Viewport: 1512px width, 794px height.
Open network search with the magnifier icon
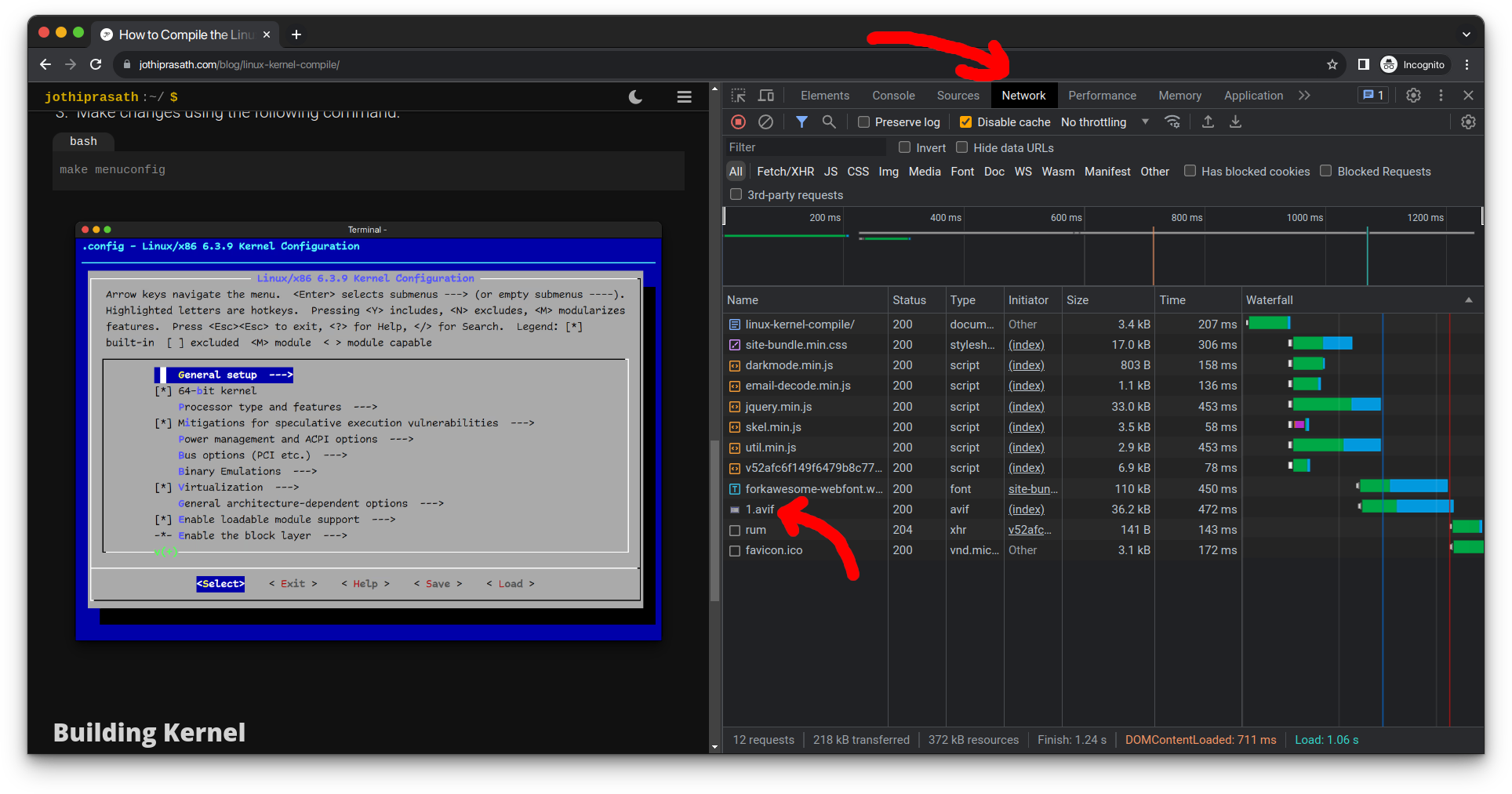point(828,121)
